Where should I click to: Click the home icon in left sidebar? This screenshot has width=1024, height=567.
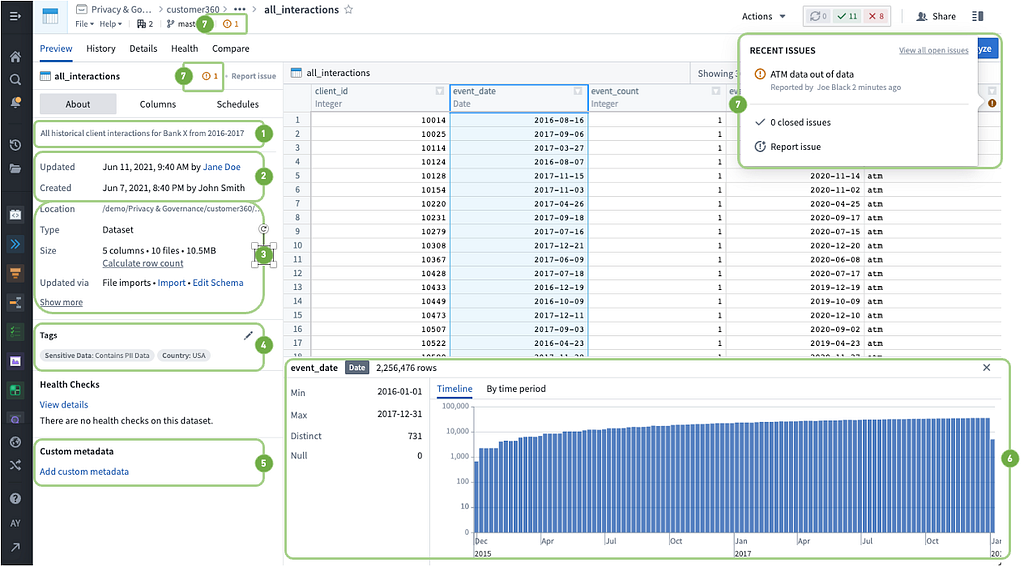15,57
